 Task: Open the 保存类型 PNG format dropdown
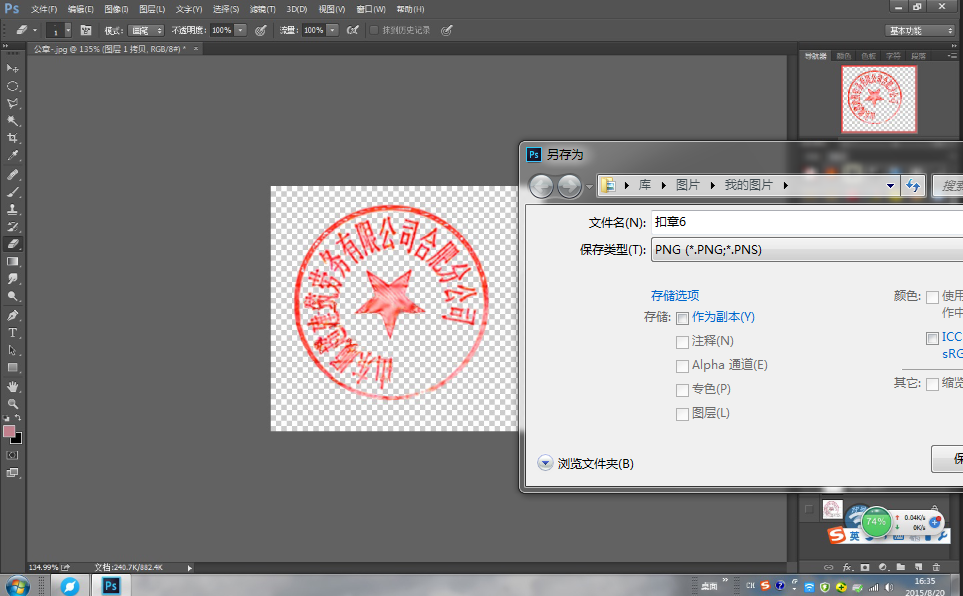tap(805, 249)
